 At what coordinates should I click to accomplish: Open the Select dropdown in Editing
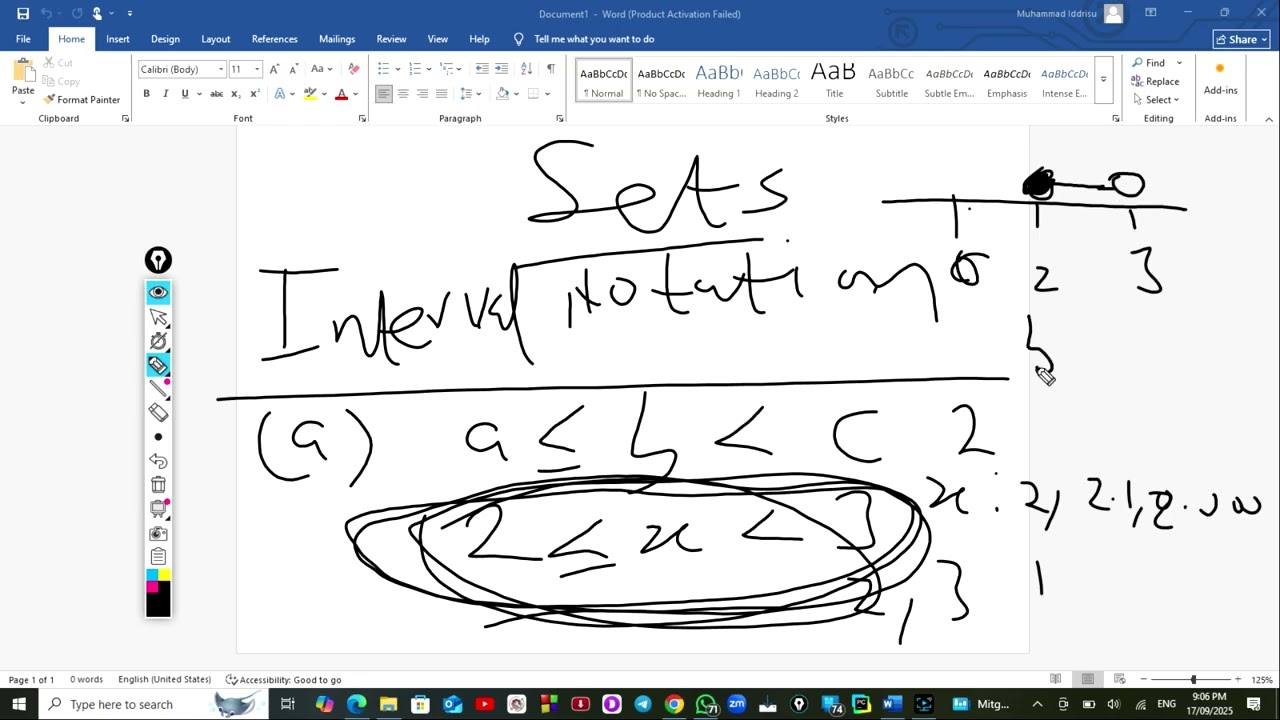tap(1156, 100)
